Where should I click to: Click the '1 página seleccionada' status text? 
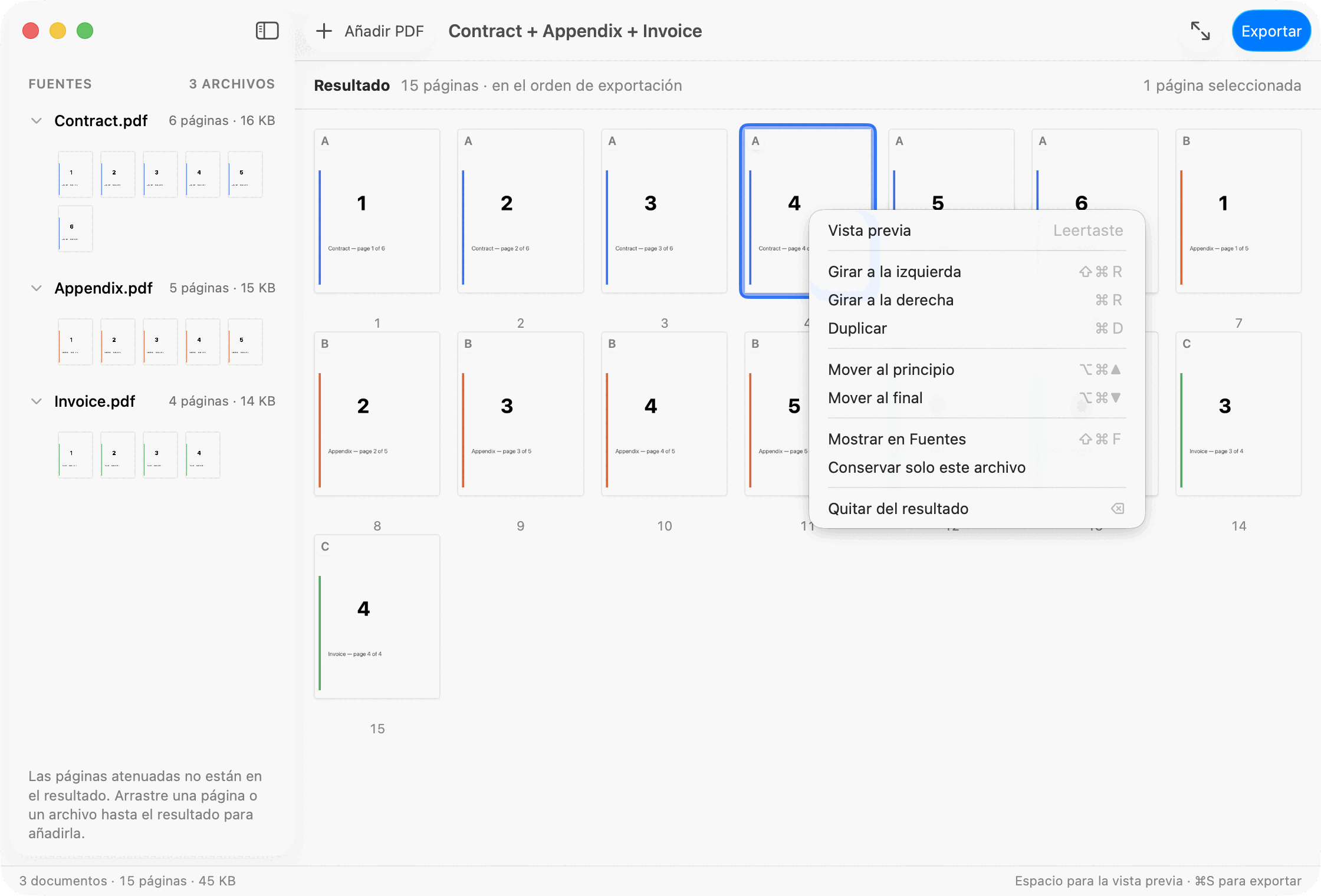pyautogui.click(x=1222, y=85)
